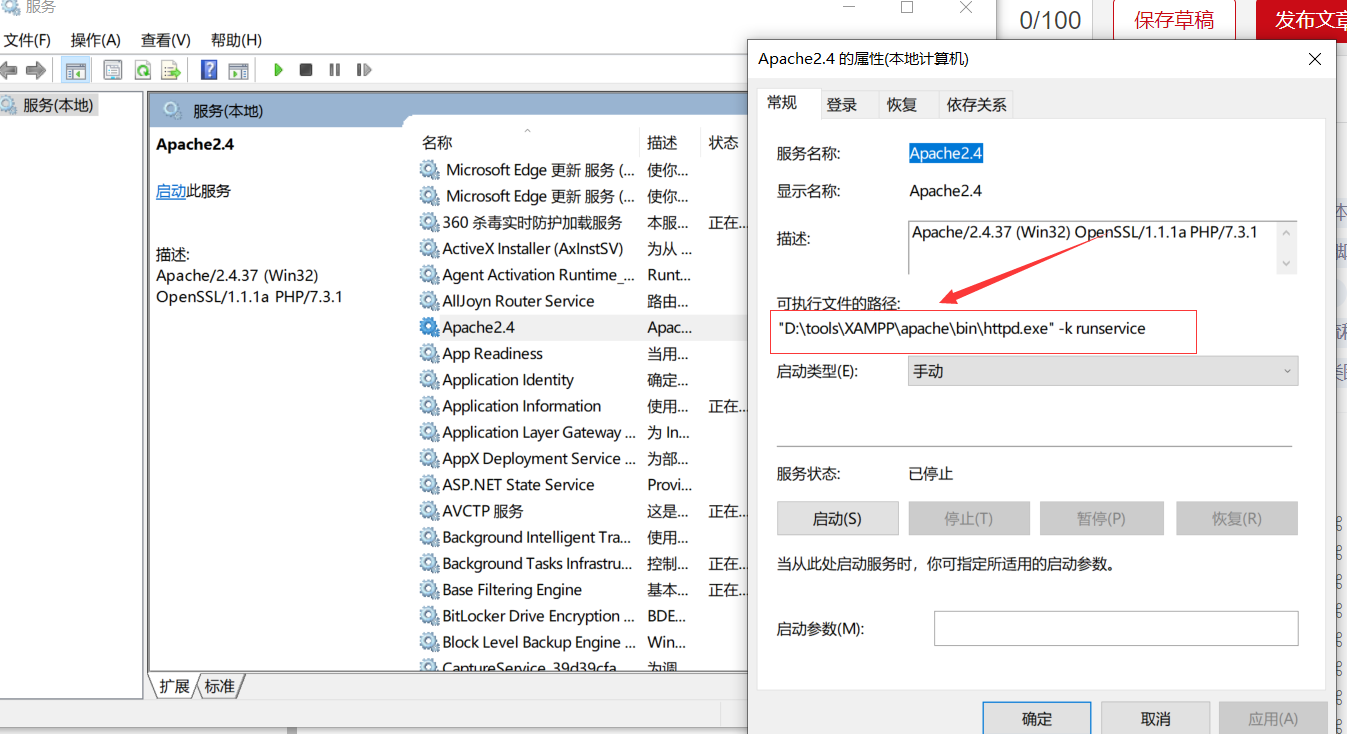
Task: Click the gear icon of the Apache2.4 service
Action: (x=429, y=327)
